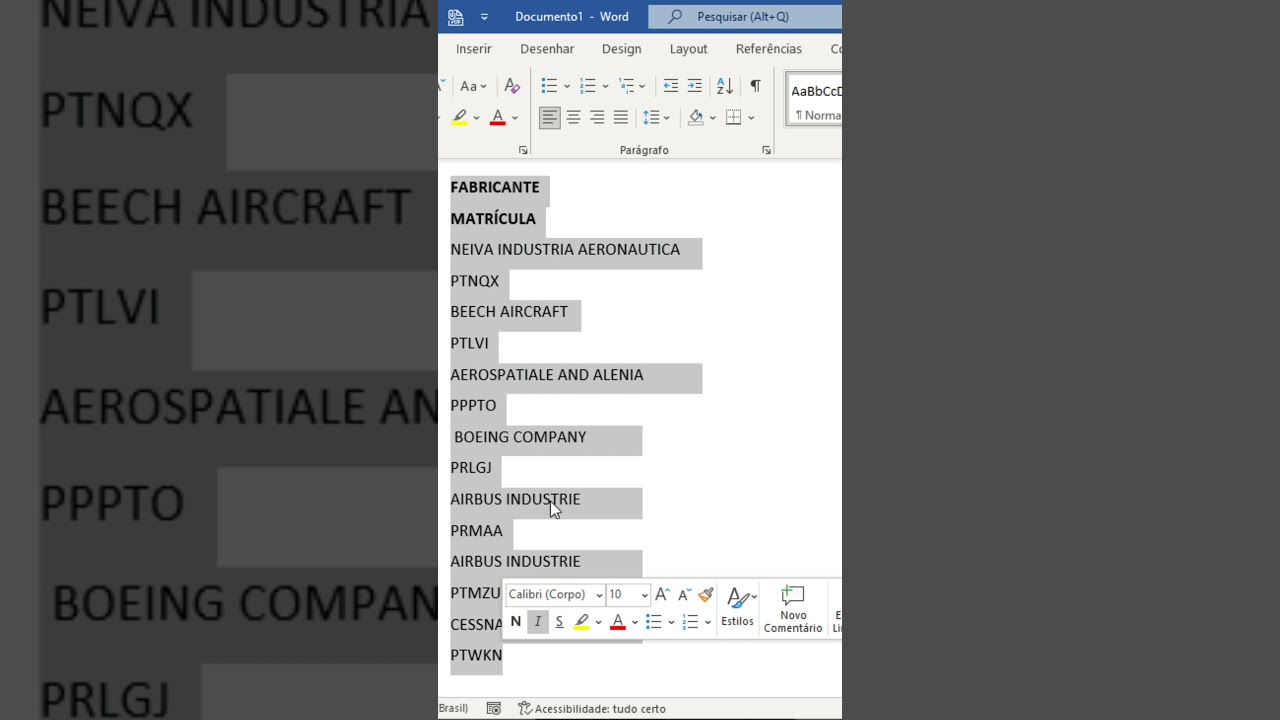Click the PDF icon in quick access toolbar
Screen dimensions: 1280x720
point(456,17)
